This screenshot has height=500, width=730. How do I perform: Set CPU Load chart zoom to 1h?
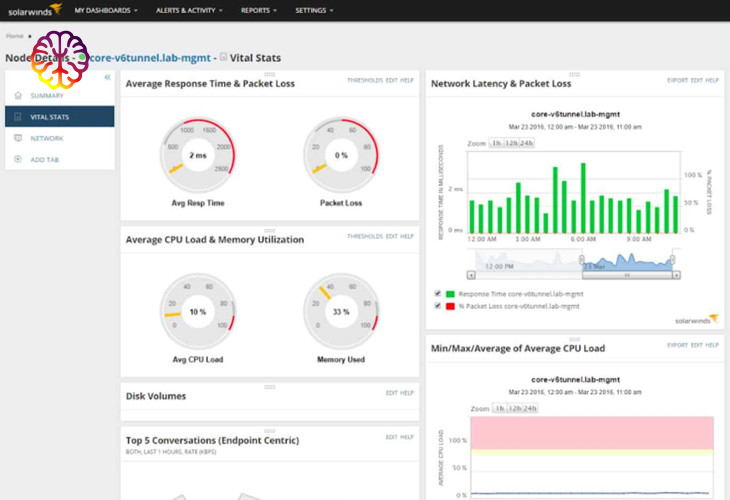[500, 408]
